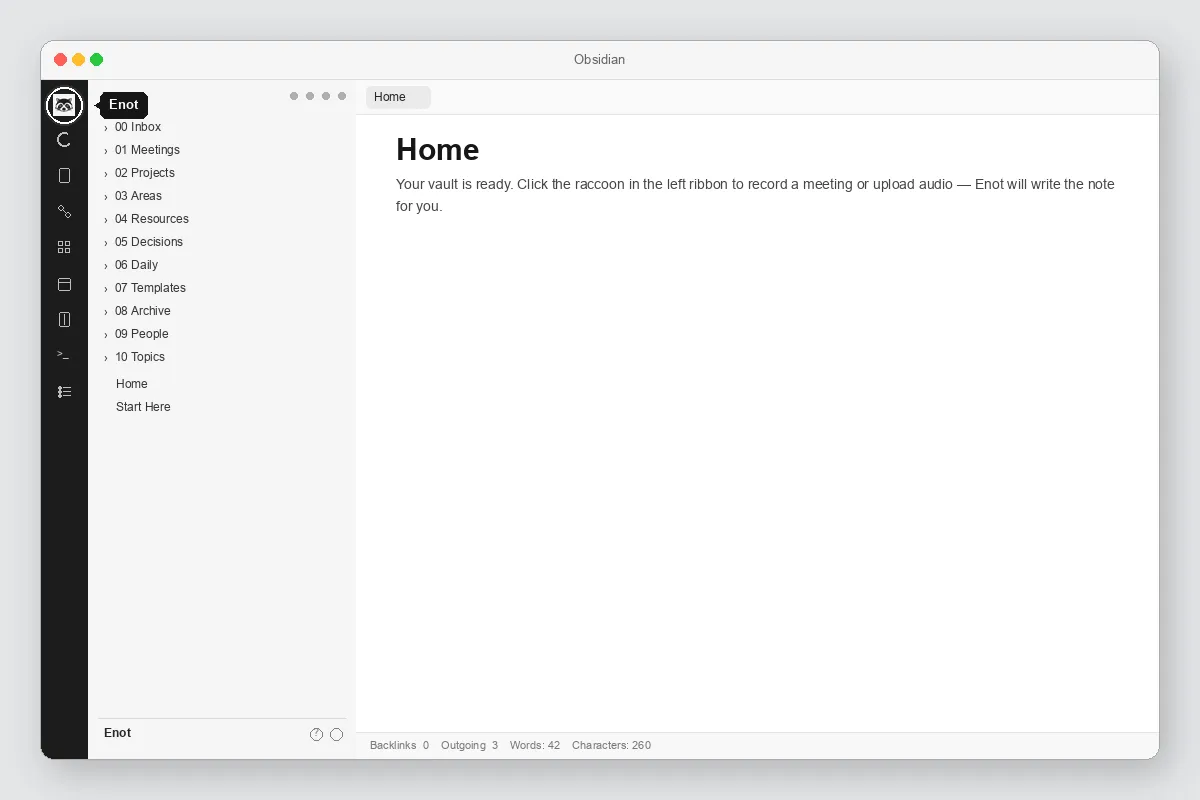Click the window-with-top-bar icon in the ribbon
This screenshot has height=800, width=1200.
pos(64,284)
